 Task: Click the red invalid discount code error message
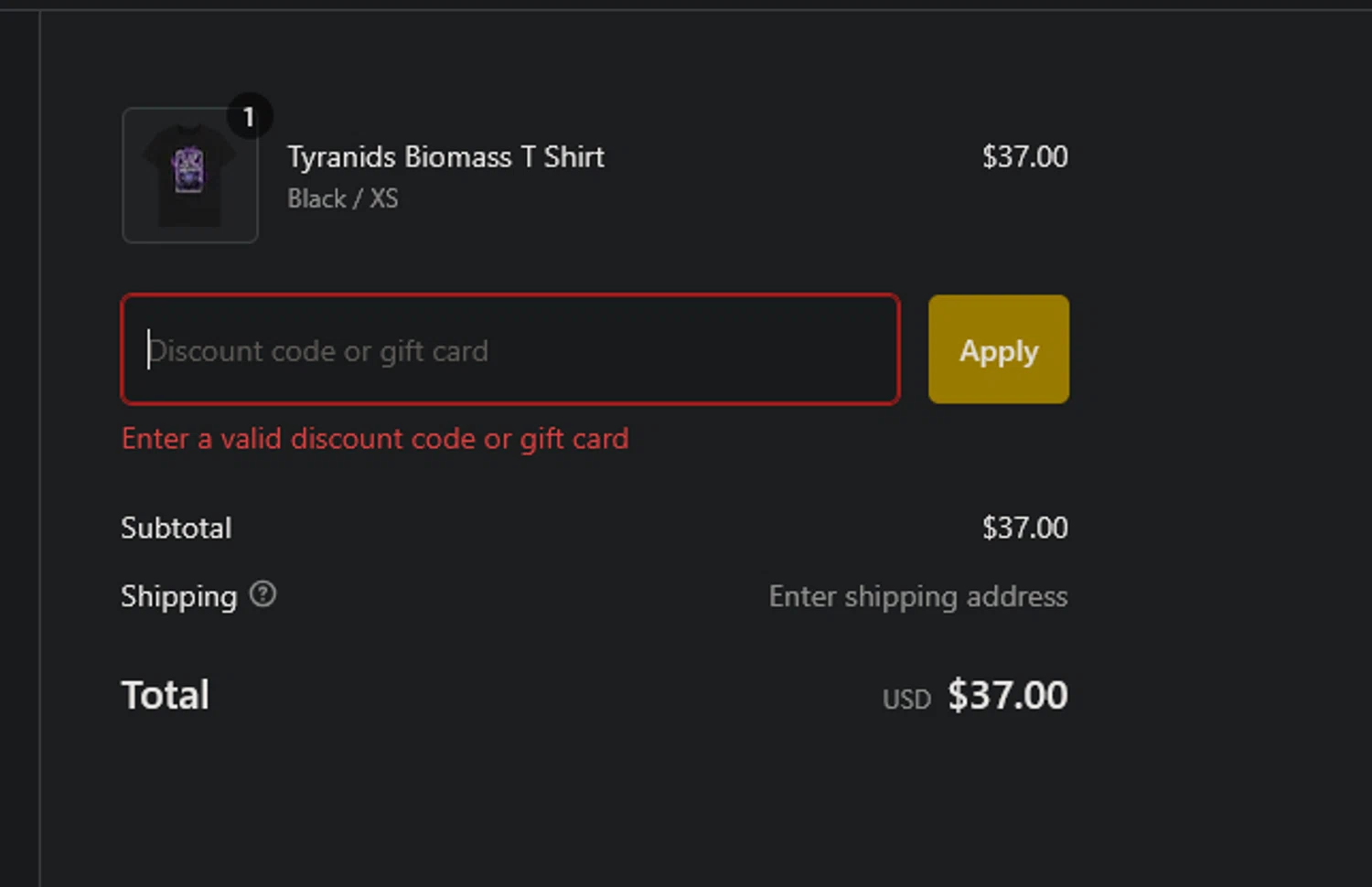click(375, 439)
